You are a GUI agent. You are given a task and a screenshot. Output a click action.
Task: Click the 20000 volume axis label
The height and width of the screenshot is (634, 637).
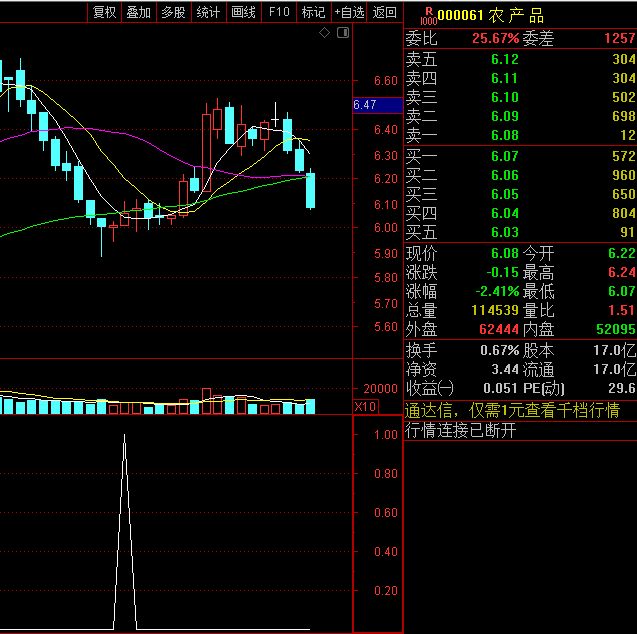[x=381, y=389]
